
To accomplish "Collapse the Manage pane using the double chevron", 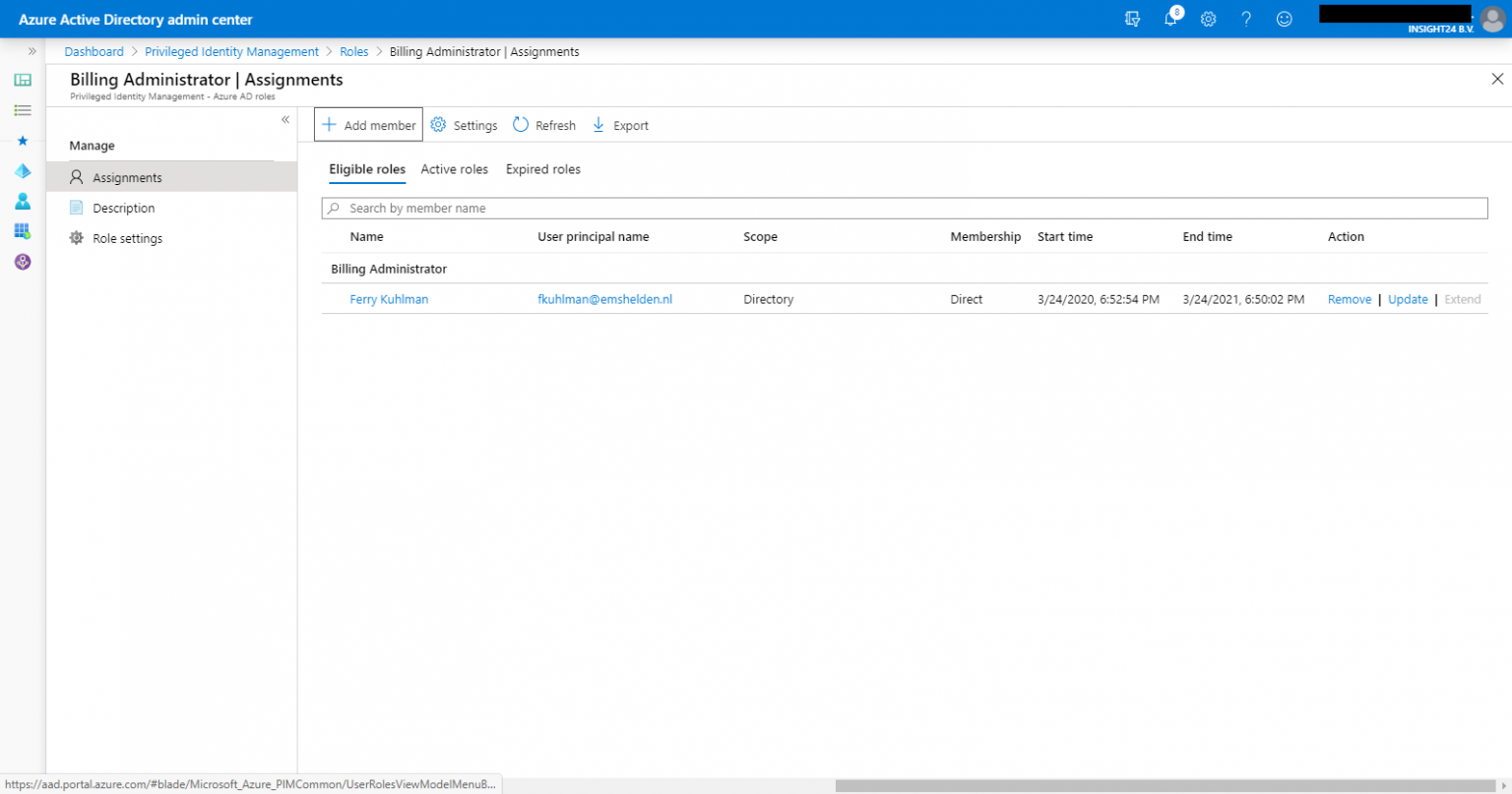I will 285,119.
